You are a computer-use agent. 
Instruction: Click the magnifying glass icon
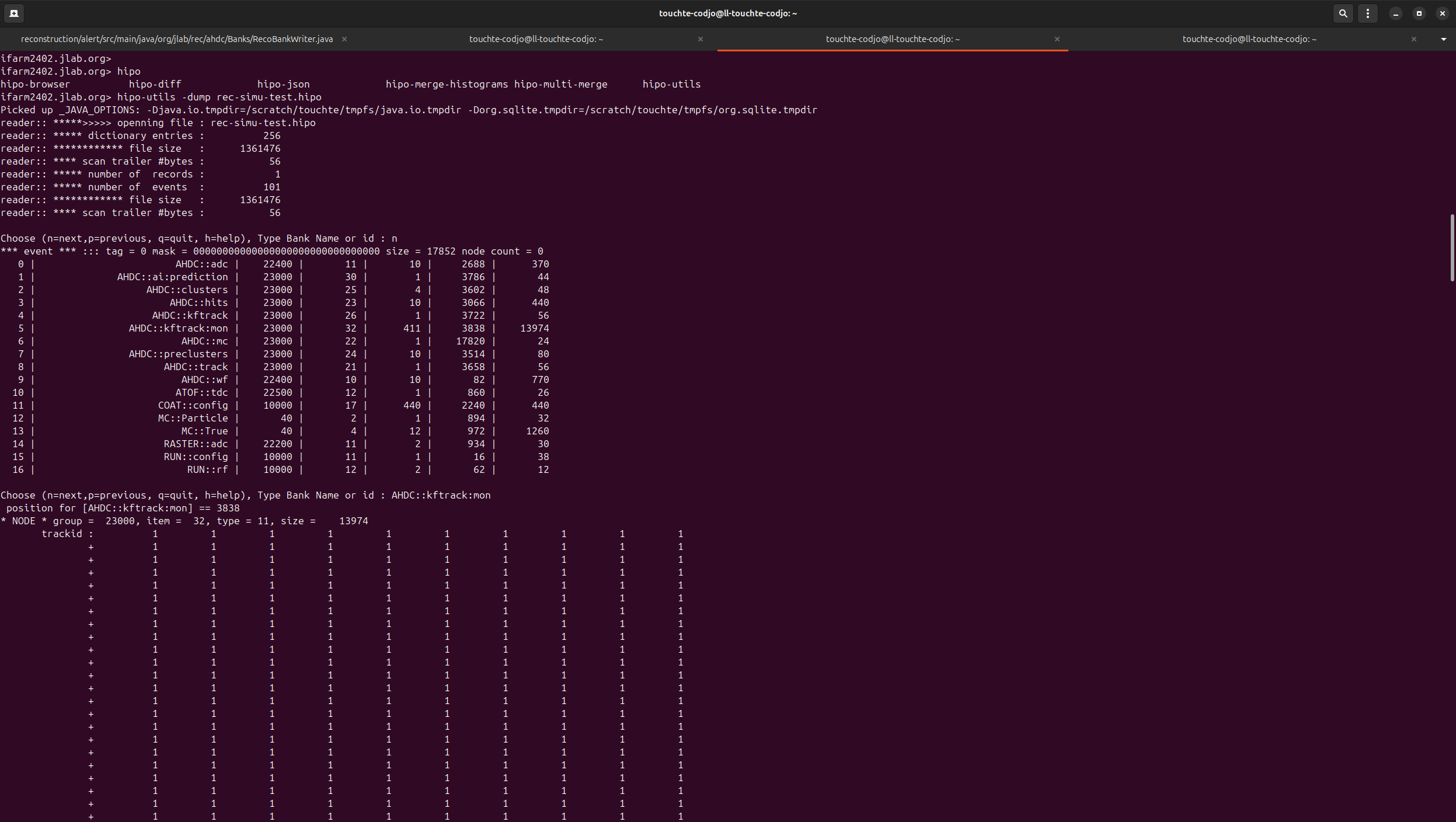(1343, 13)
